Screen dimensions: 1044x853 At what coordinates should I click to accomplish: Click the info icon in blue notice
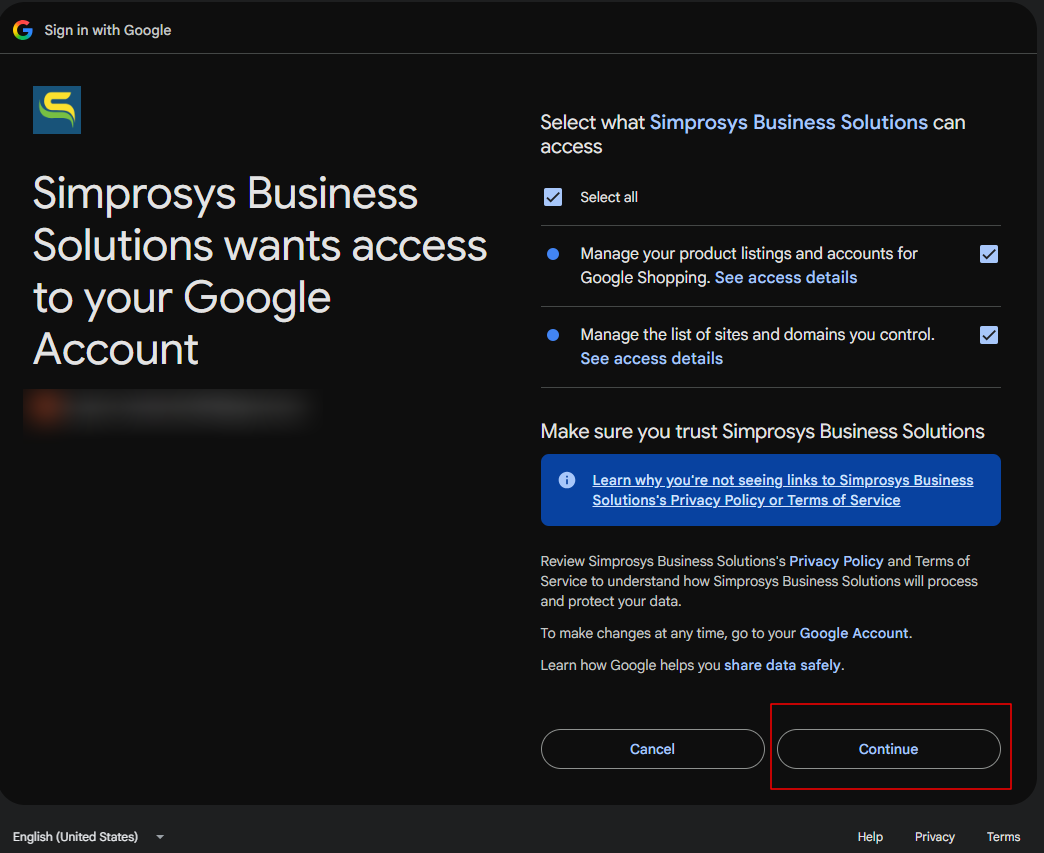(x=567, y=480)
